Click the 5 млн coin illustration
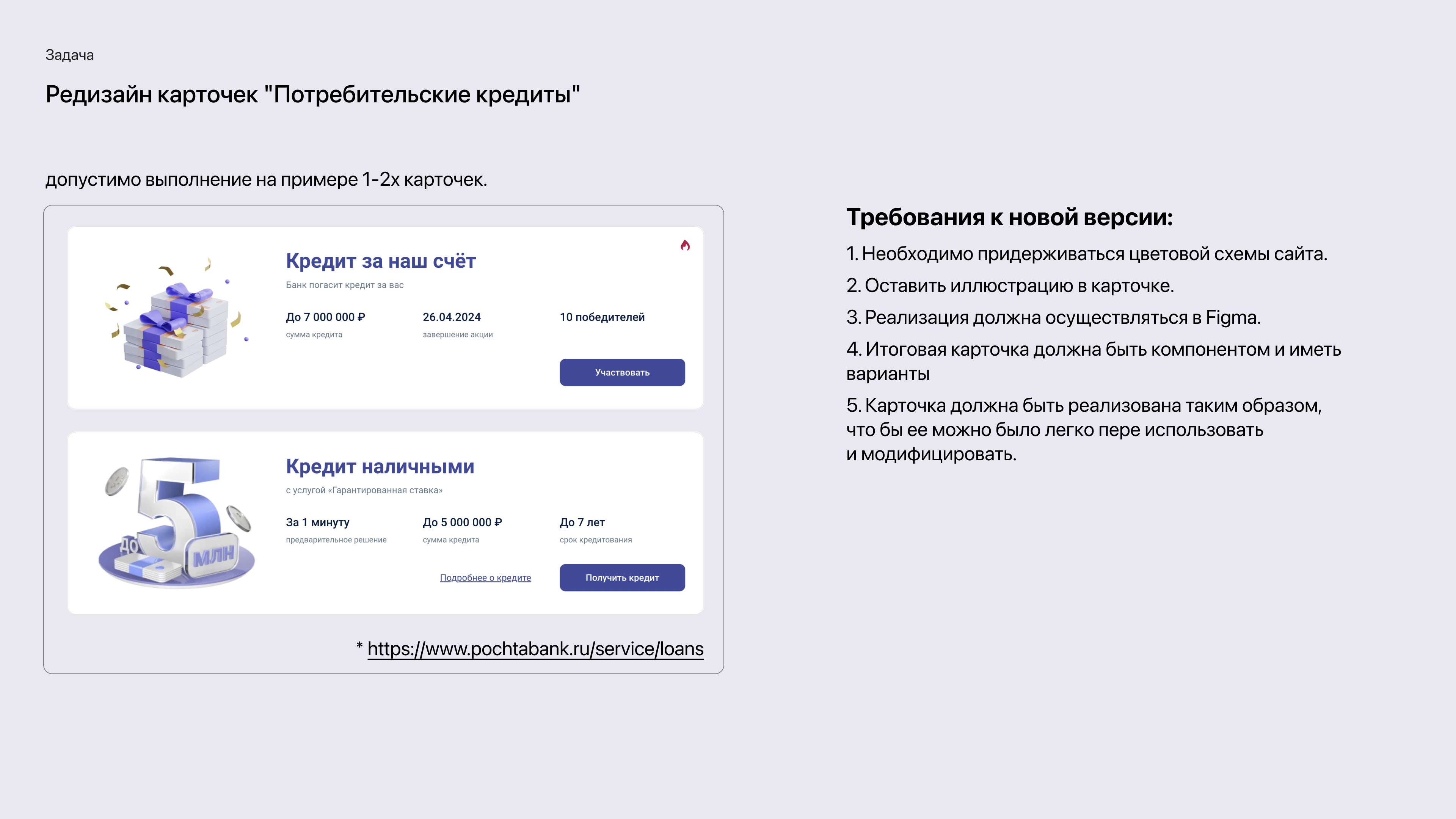This screenshot has height=819, width=1456. (x=176, y=523)
